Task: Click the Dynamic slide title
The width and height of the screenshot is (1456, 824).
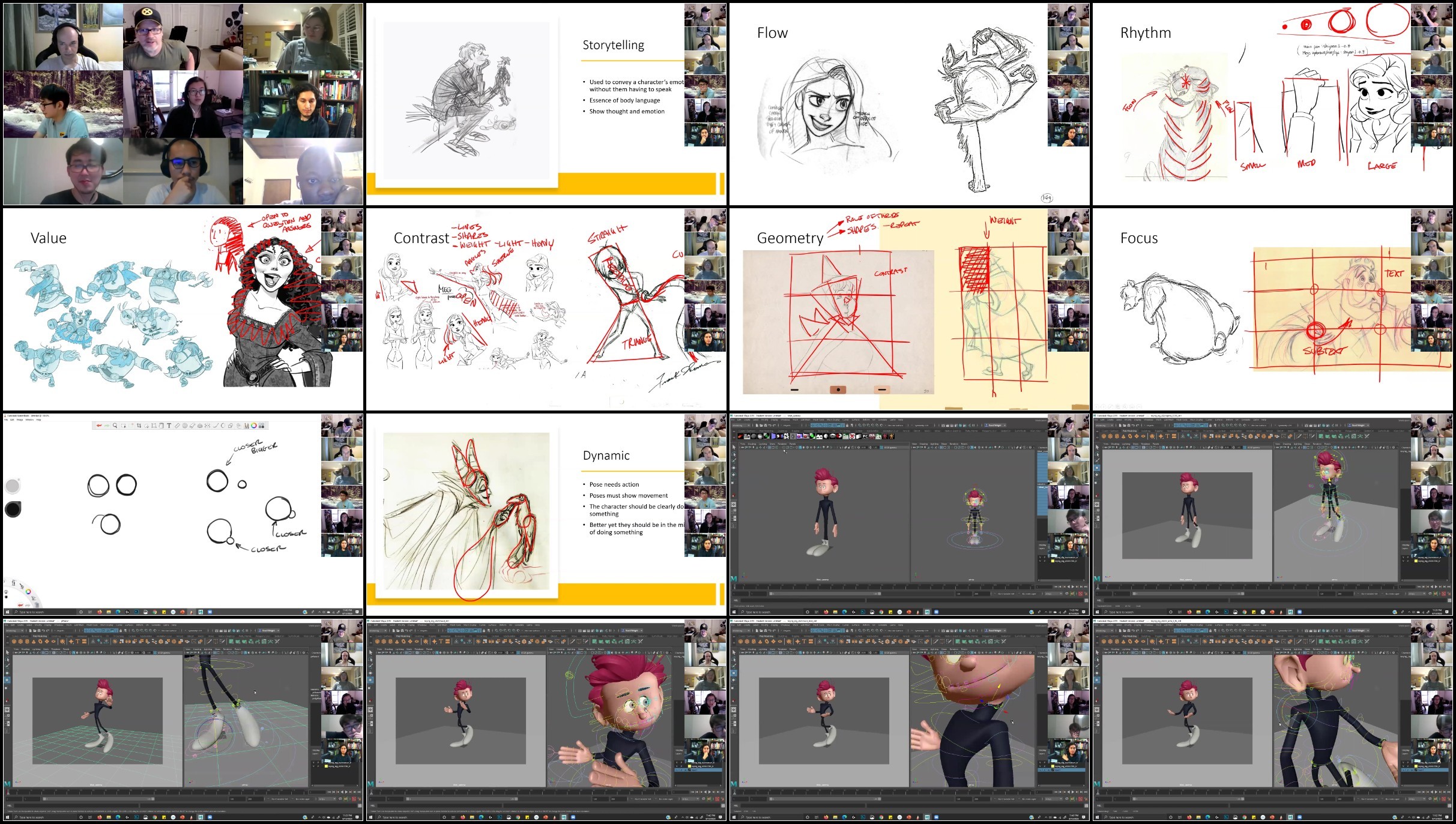Action: (x=606, y=456)
